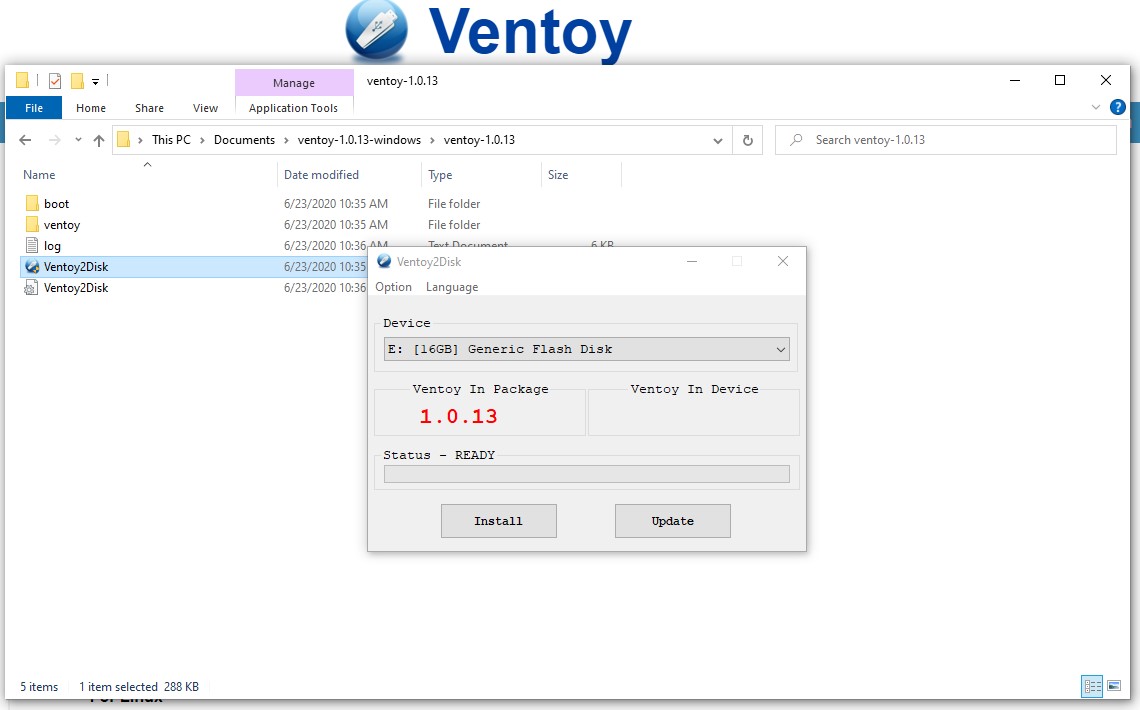Click the Search ventoy-1.0.13 field
The image size is (1140, 710).
click(x=946, y=140)
